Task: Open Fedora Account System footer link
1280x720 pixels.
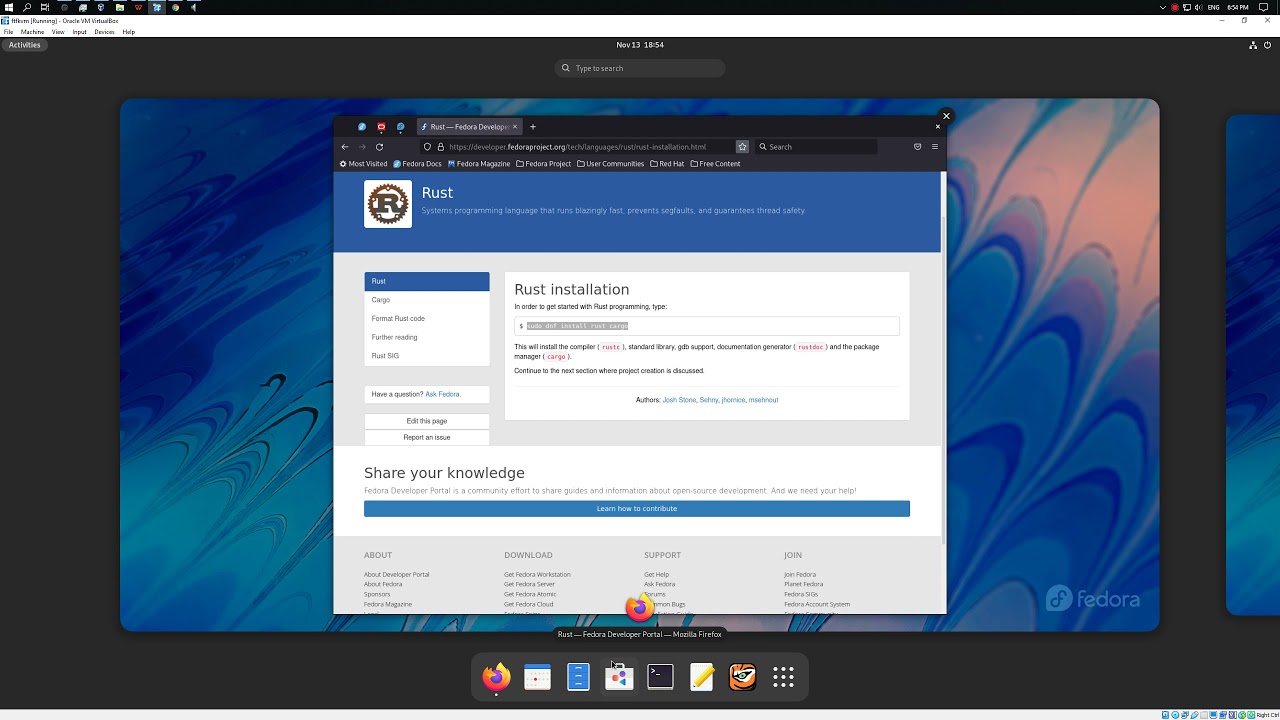Action: click(x=817, y=604)
